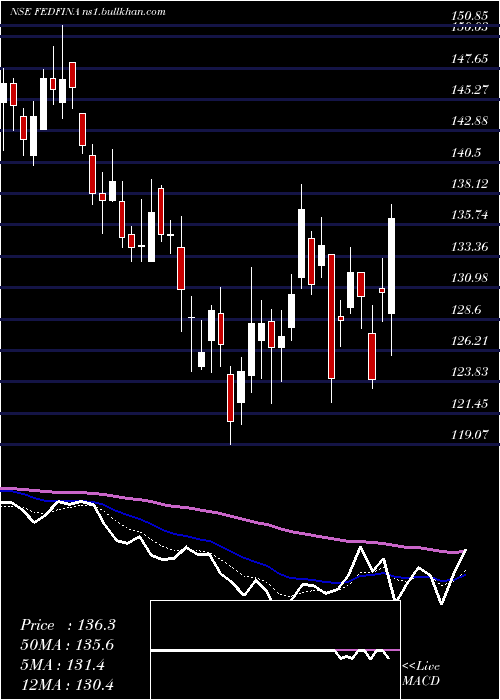Click the 150.85 price axis label
Screen dimensions: 500x700
click(x=470, y=16)
